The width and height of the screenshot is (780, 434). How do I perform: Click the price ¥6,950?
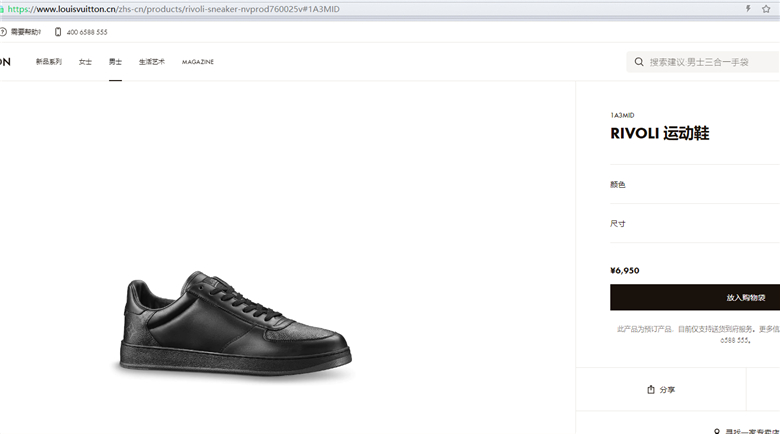tap(625, 270)
